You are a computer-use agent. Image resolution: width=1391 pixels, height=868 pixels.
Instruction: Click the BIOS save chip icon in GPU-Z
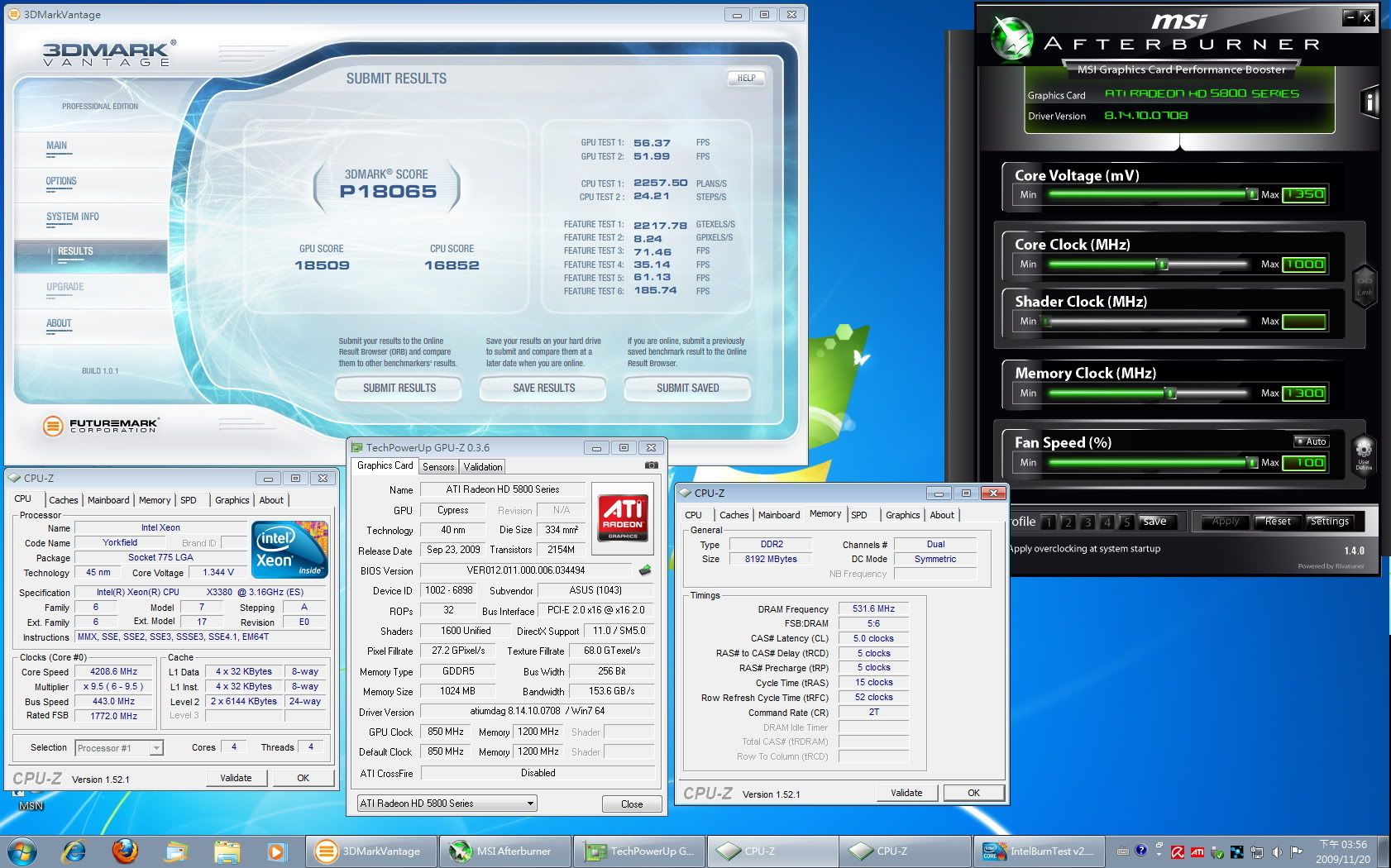645,570
